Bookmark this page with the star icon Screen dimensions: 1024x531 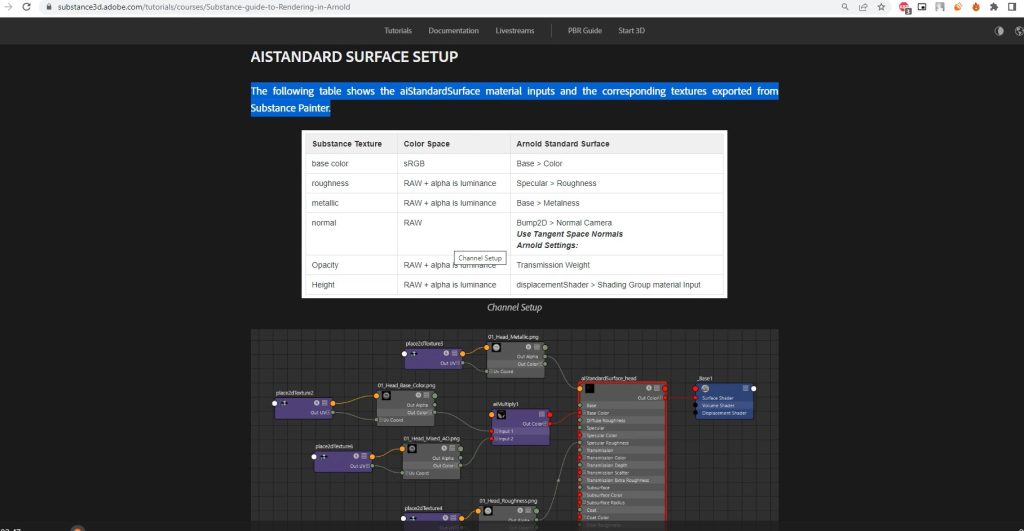(882, 7)
